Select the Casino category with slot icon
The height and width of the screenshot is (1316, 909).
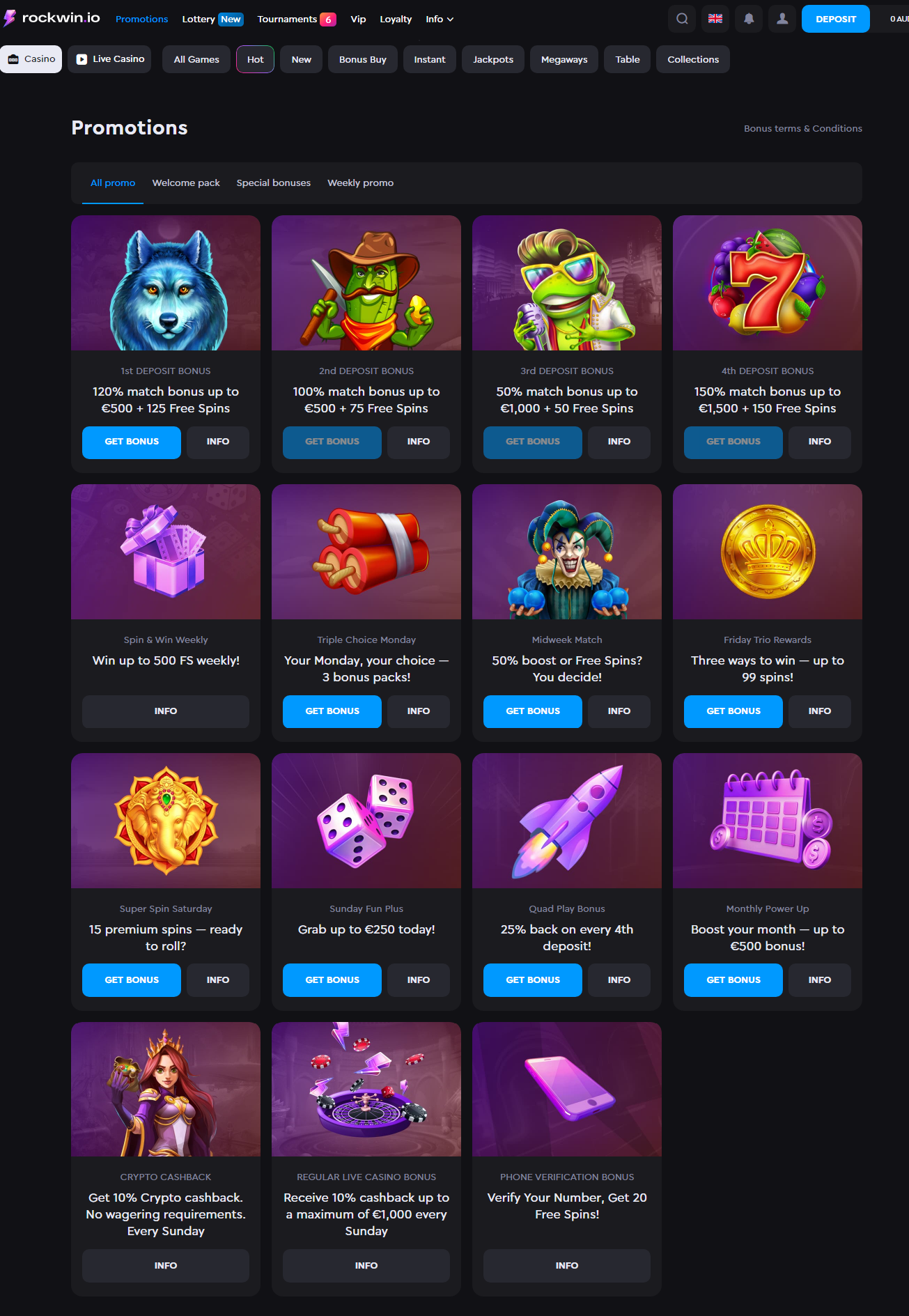pos(31,59)
